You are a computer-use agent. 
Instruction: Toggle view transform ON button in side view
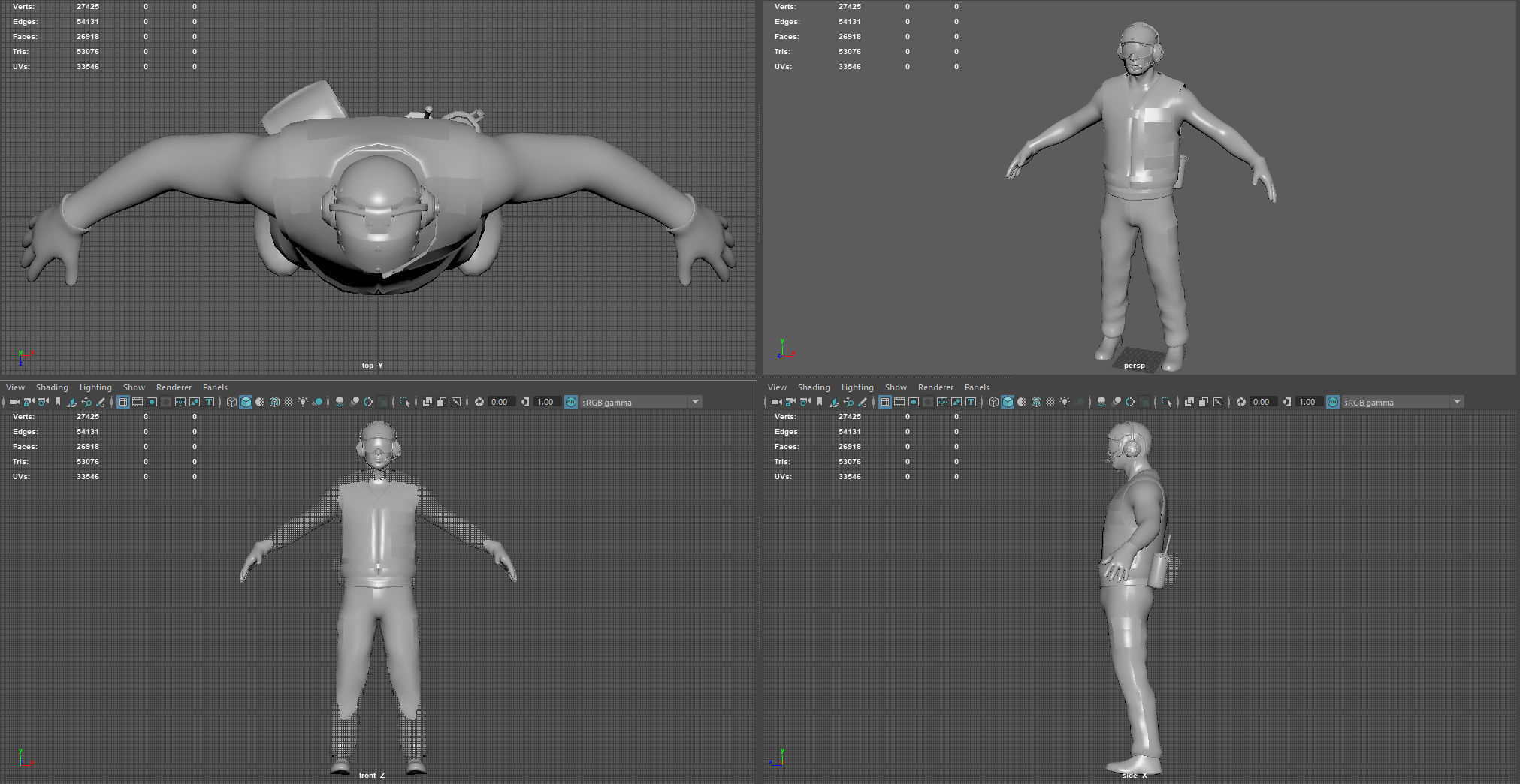coord(1333,402)
